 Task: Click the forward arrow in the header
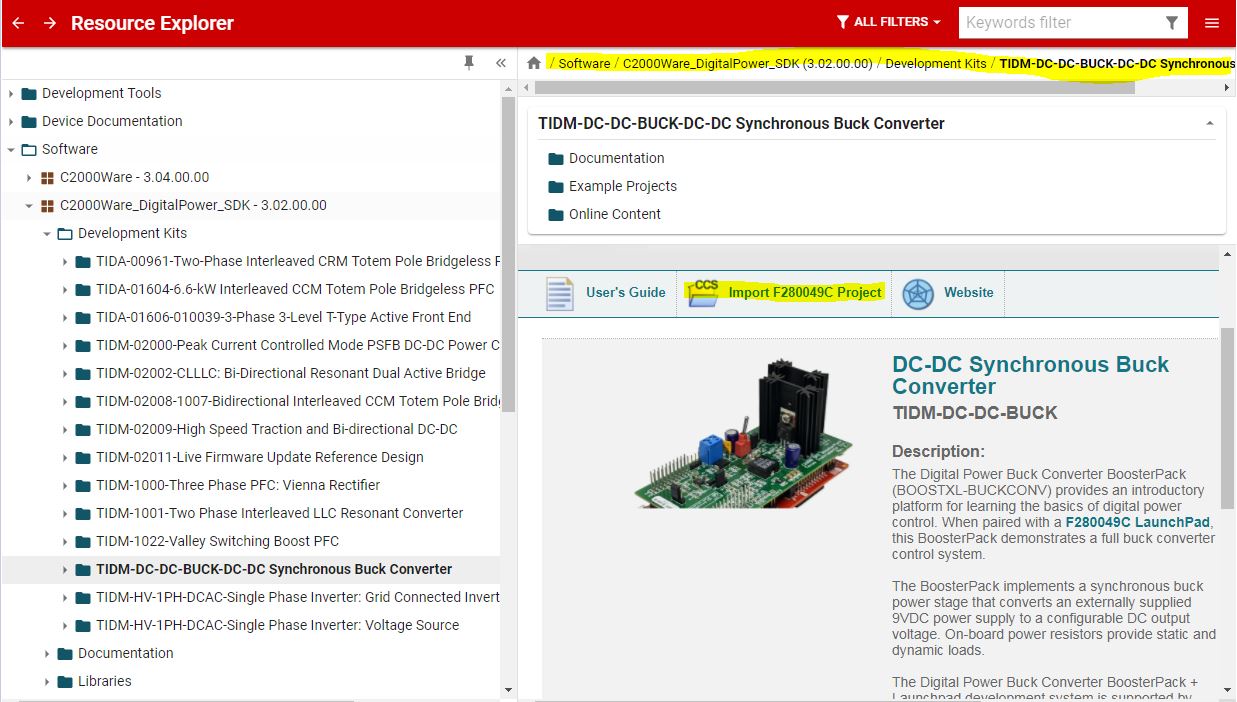tap(50, 22)
